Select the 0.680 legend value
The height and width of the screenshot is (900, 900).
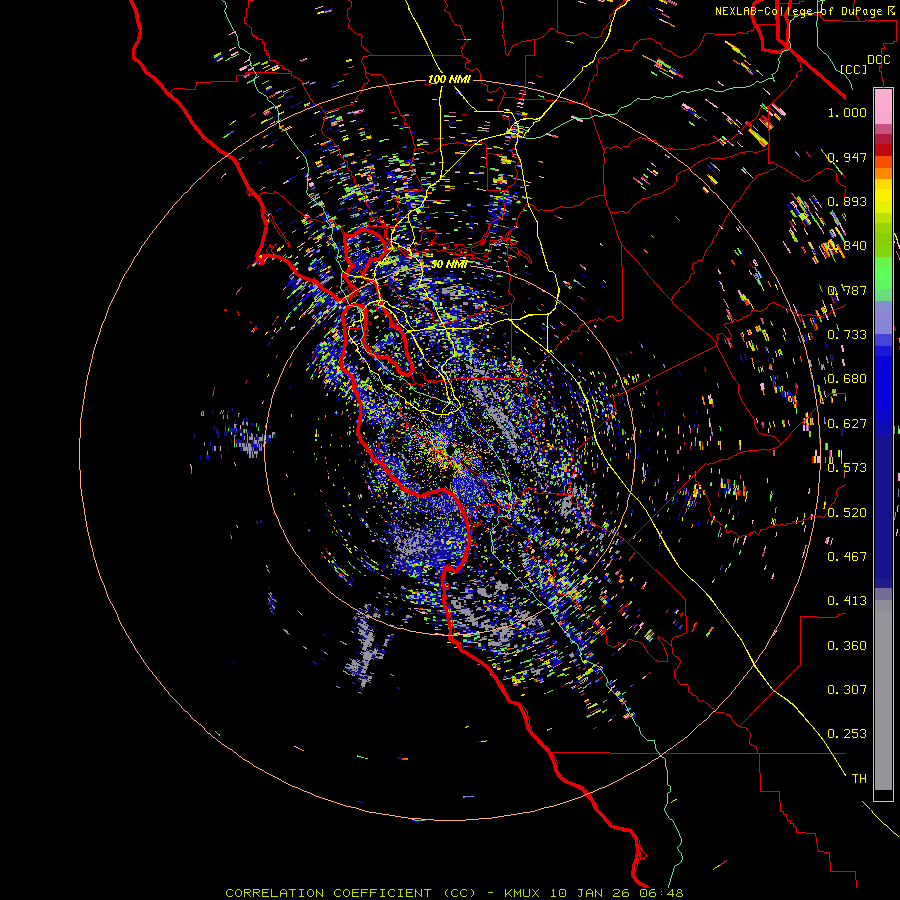847,379
